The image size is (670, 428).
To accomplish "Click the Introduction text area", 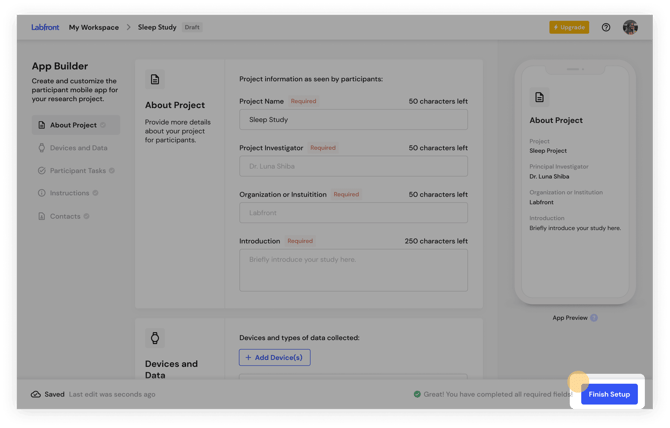I will 353,270.
